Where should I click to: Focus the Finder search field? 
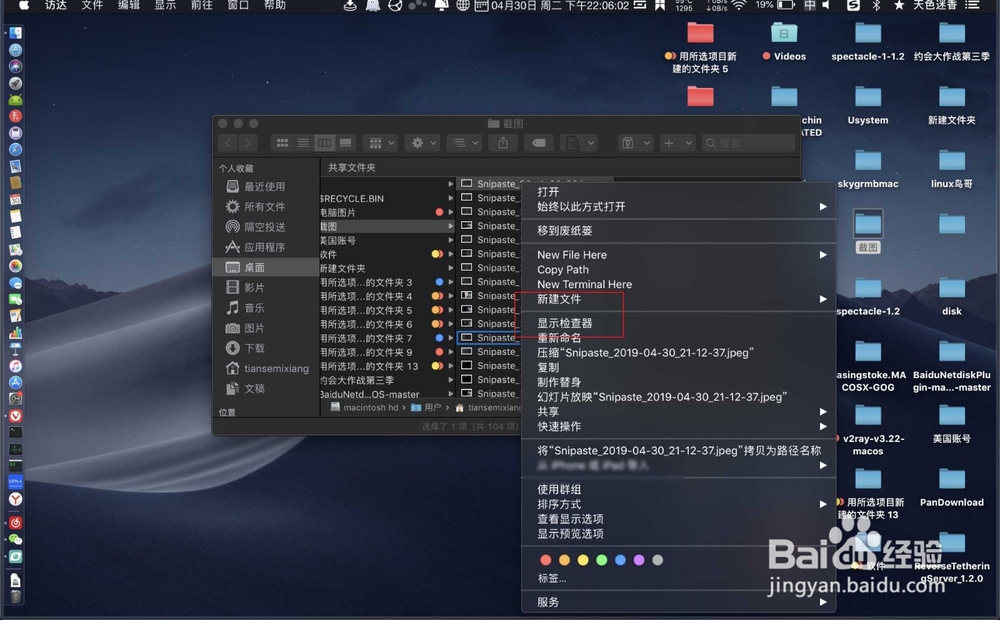[x=749, y=143]
